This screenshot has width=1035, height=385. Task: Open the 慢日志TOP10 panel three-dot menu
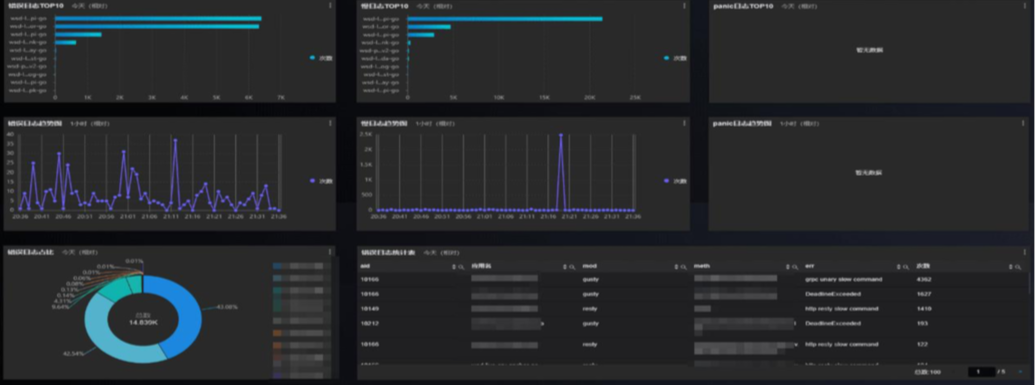683,5
